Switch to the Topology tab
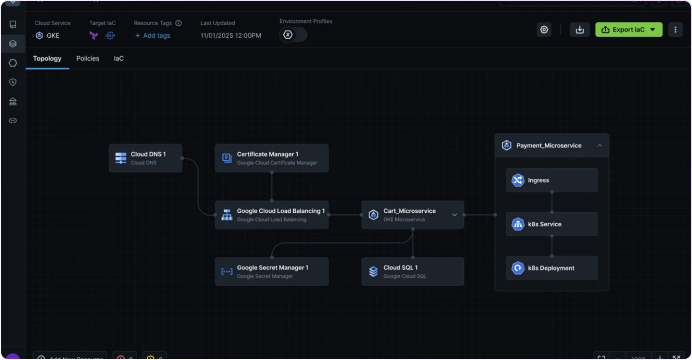Viewport: 692px width, 360px height. (47, 59)
